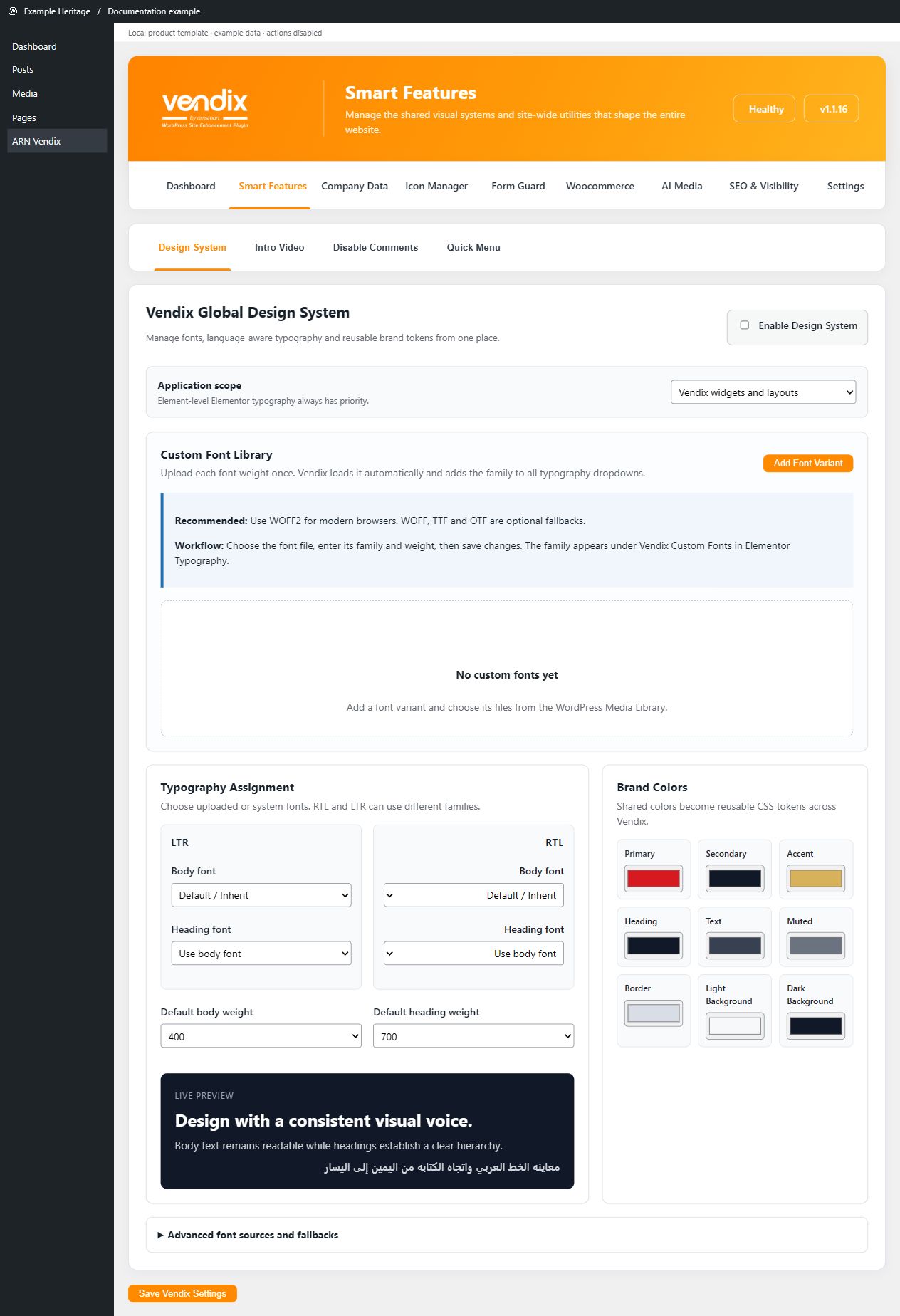Pick the Primary red color swatch
The image size is (900, 1316).
tap(654, 878)
